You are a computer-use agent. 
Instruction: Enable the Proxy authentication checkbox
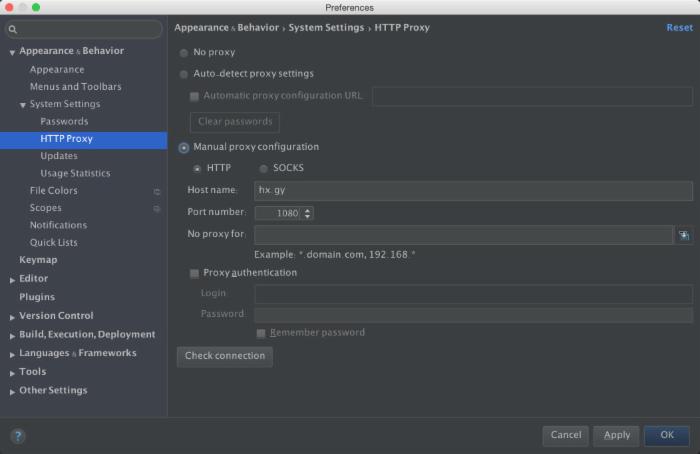[x=194, y=273]
